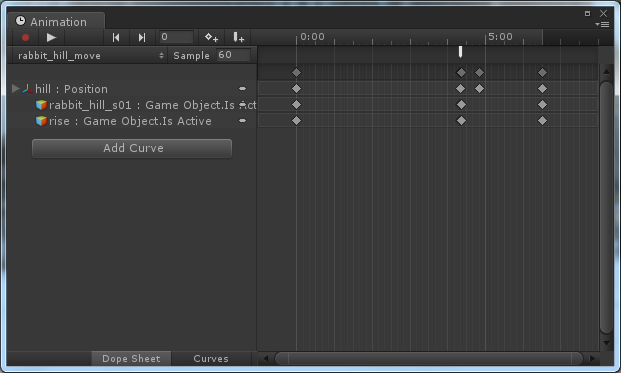
Task: Toggle the red record button
Action: click(x=25, y=38)
